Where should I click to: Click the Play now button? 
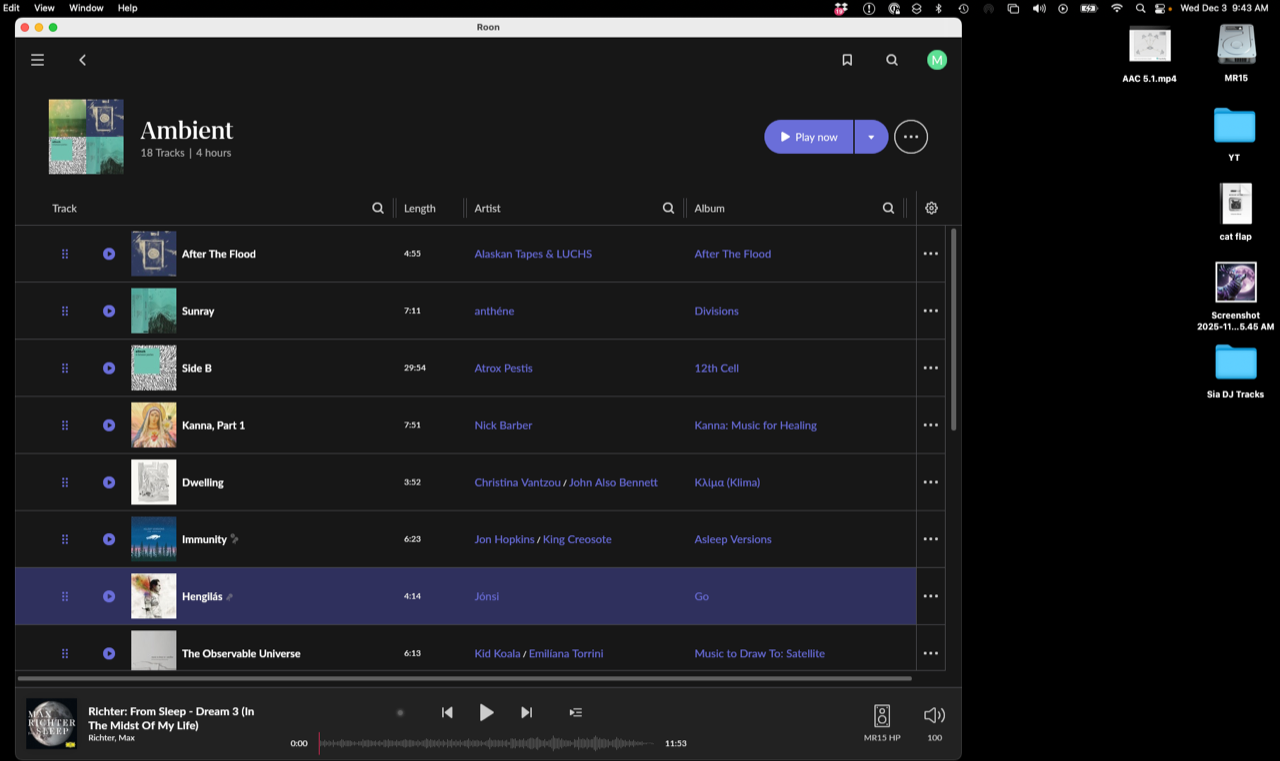[x=809, y=137]
